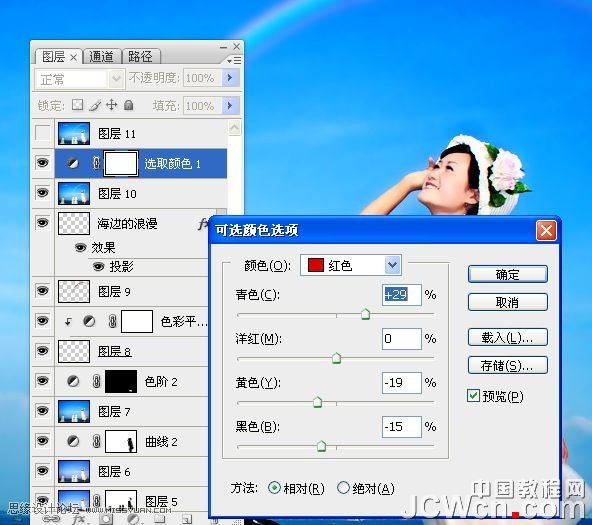Select the 图层 7 layer thumbnail
This screenshot has width=592, height=525.
74,411
